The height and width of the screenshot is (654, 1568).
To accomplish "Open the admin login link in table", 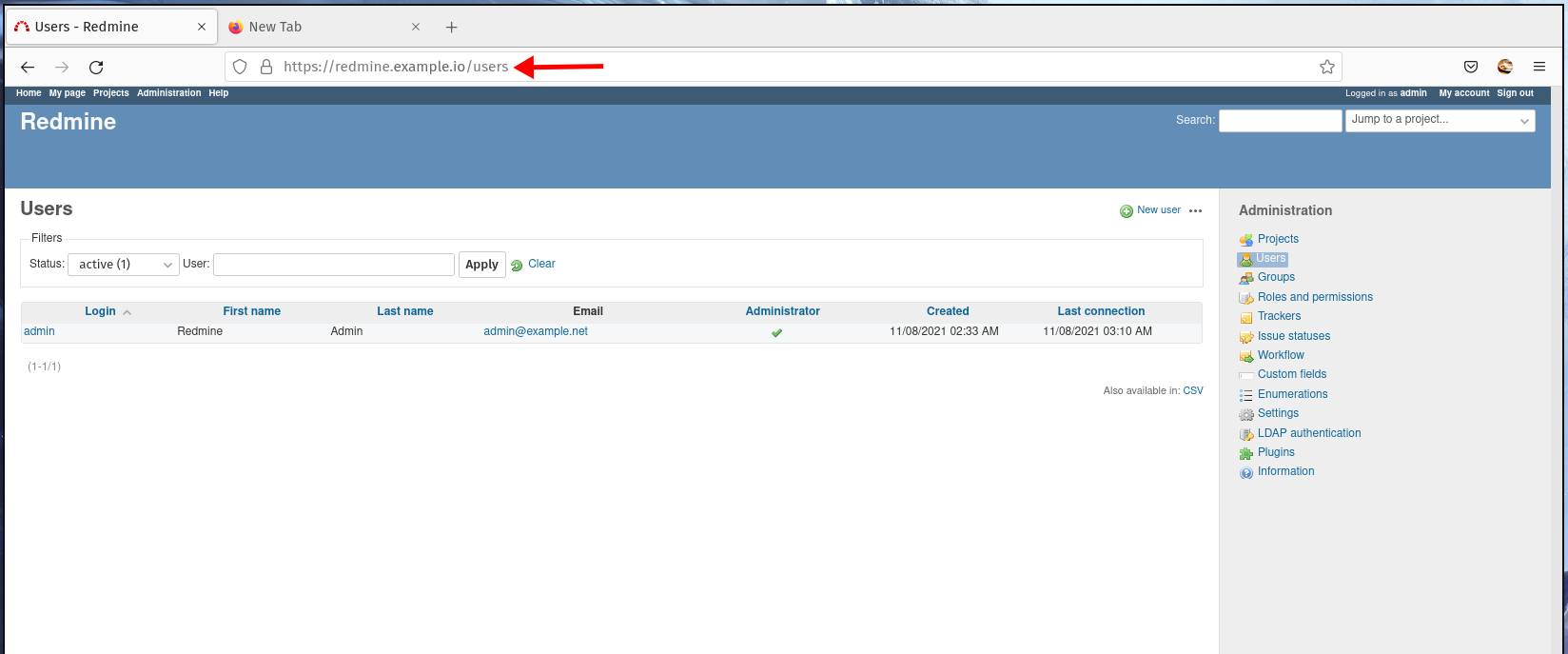I will point(39,331).
